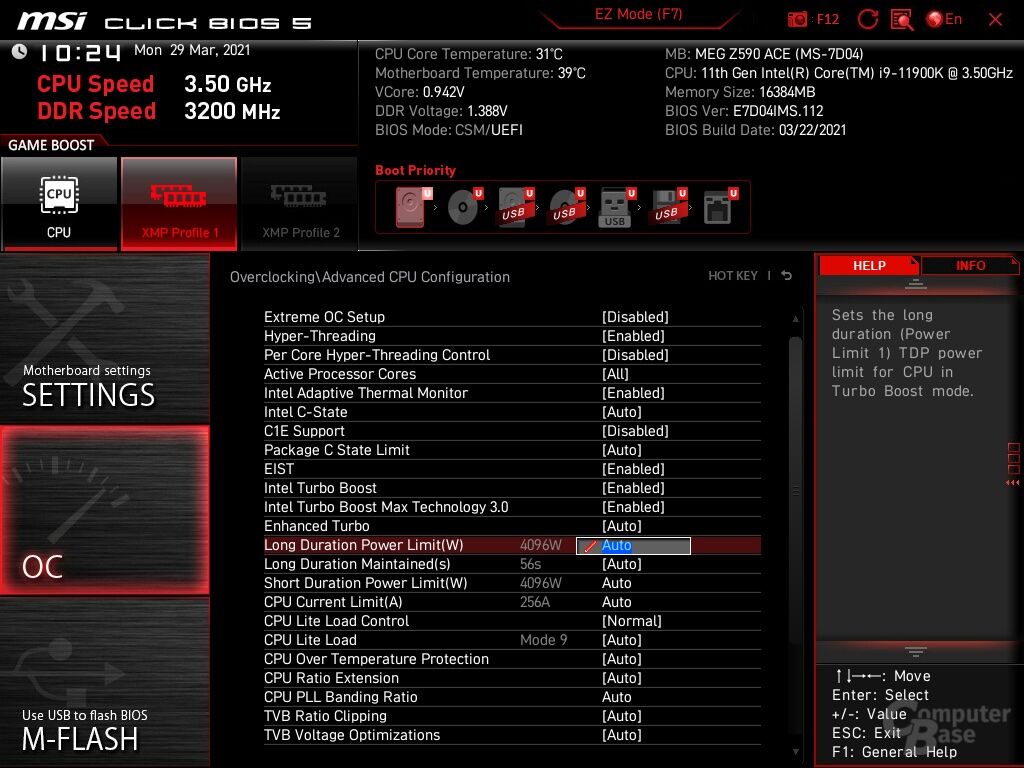Click the CPU PLL Banding Ratio Auto value

point(616,697)
